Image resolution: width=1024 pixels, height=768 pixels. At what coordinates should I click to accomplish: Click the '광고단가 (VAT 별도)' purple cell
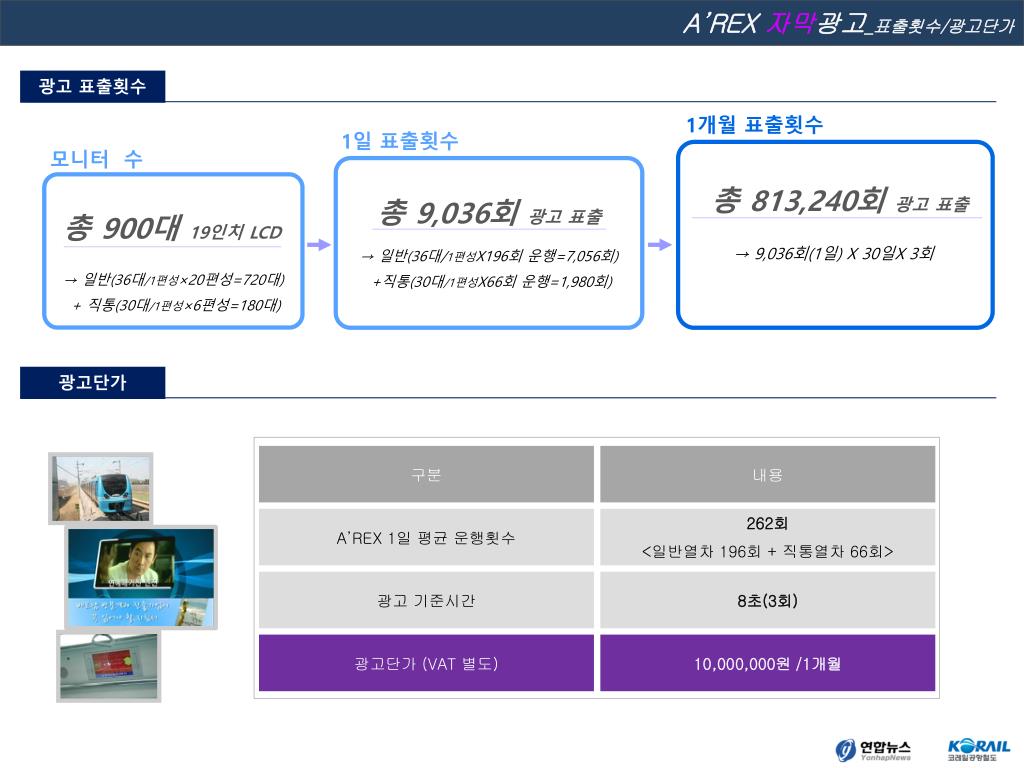pyautogui.click(x=426, y=663)
